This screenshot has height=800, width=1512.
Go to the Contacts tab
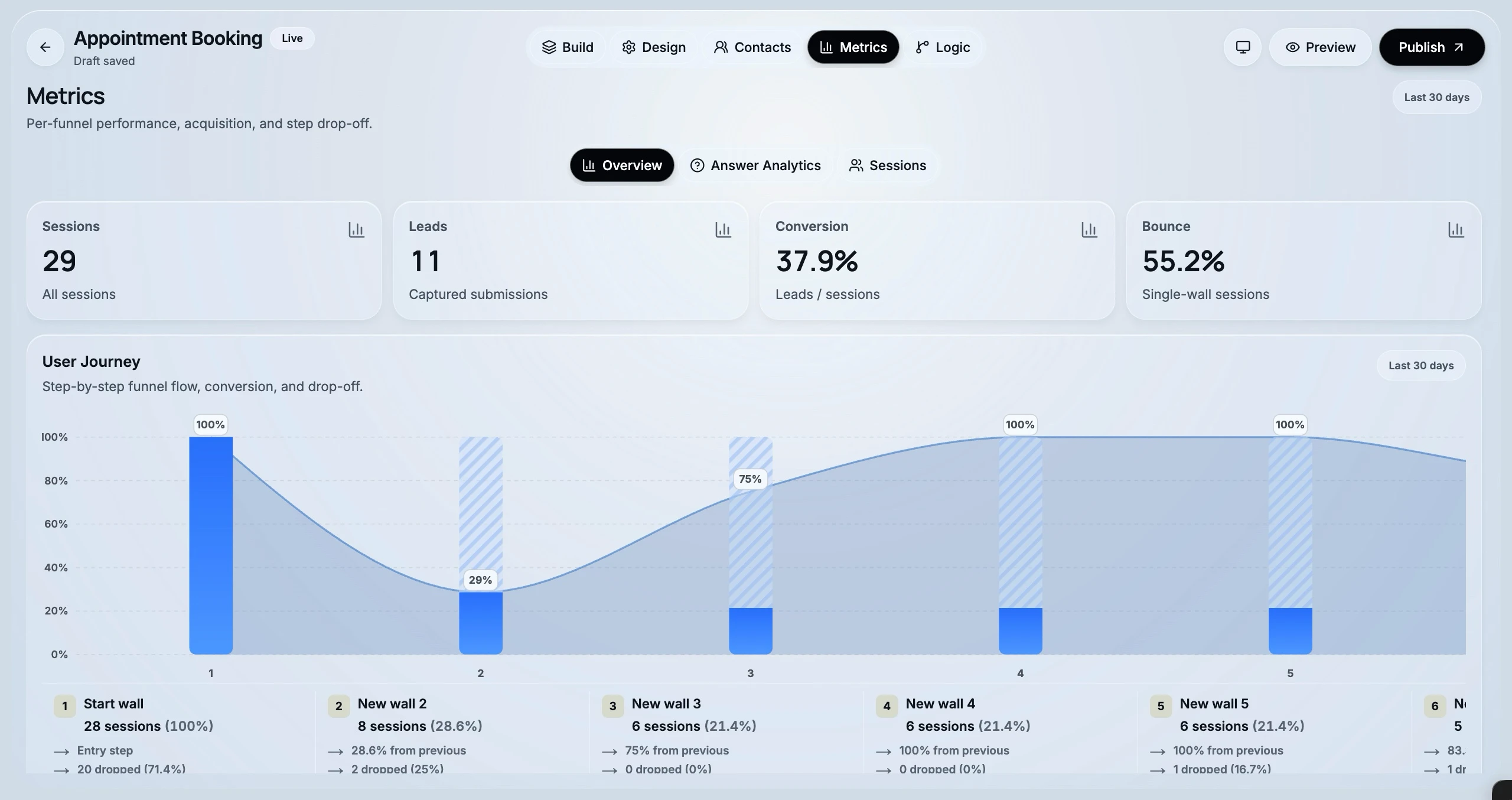click(752, 47)
